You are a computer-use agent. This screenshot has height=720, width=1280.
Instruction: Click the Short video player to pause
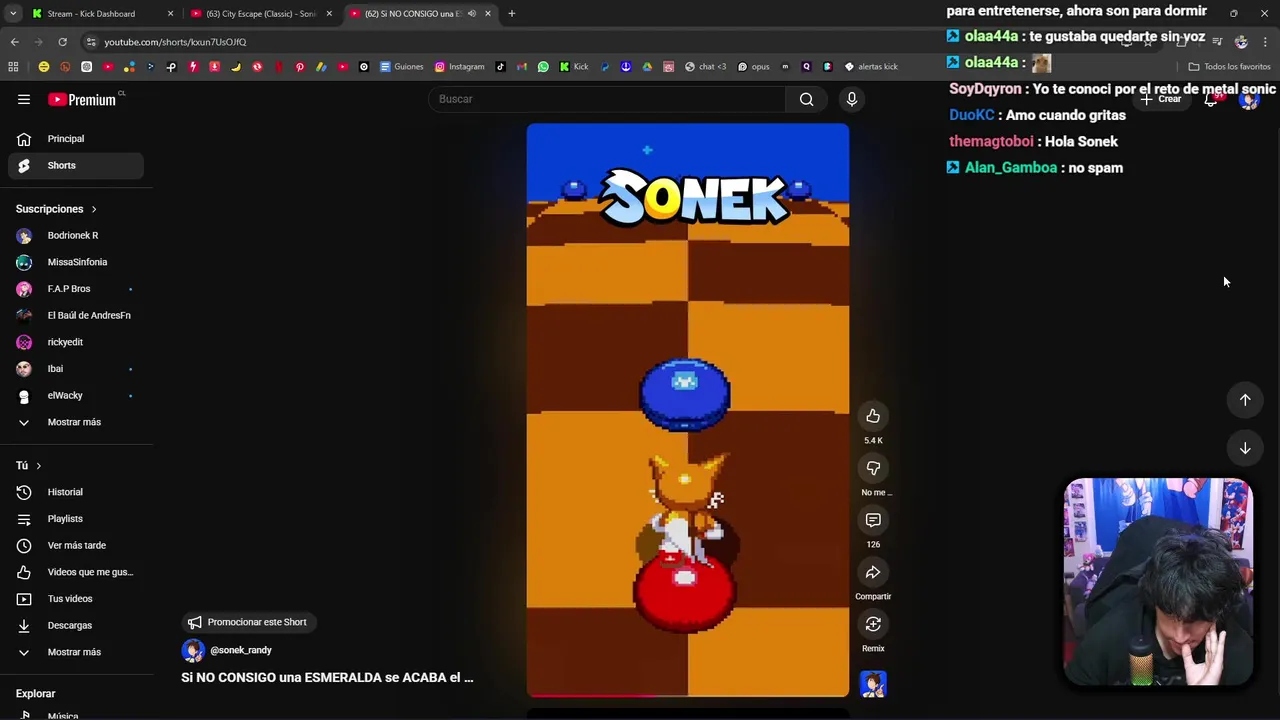tap(688, 410)
